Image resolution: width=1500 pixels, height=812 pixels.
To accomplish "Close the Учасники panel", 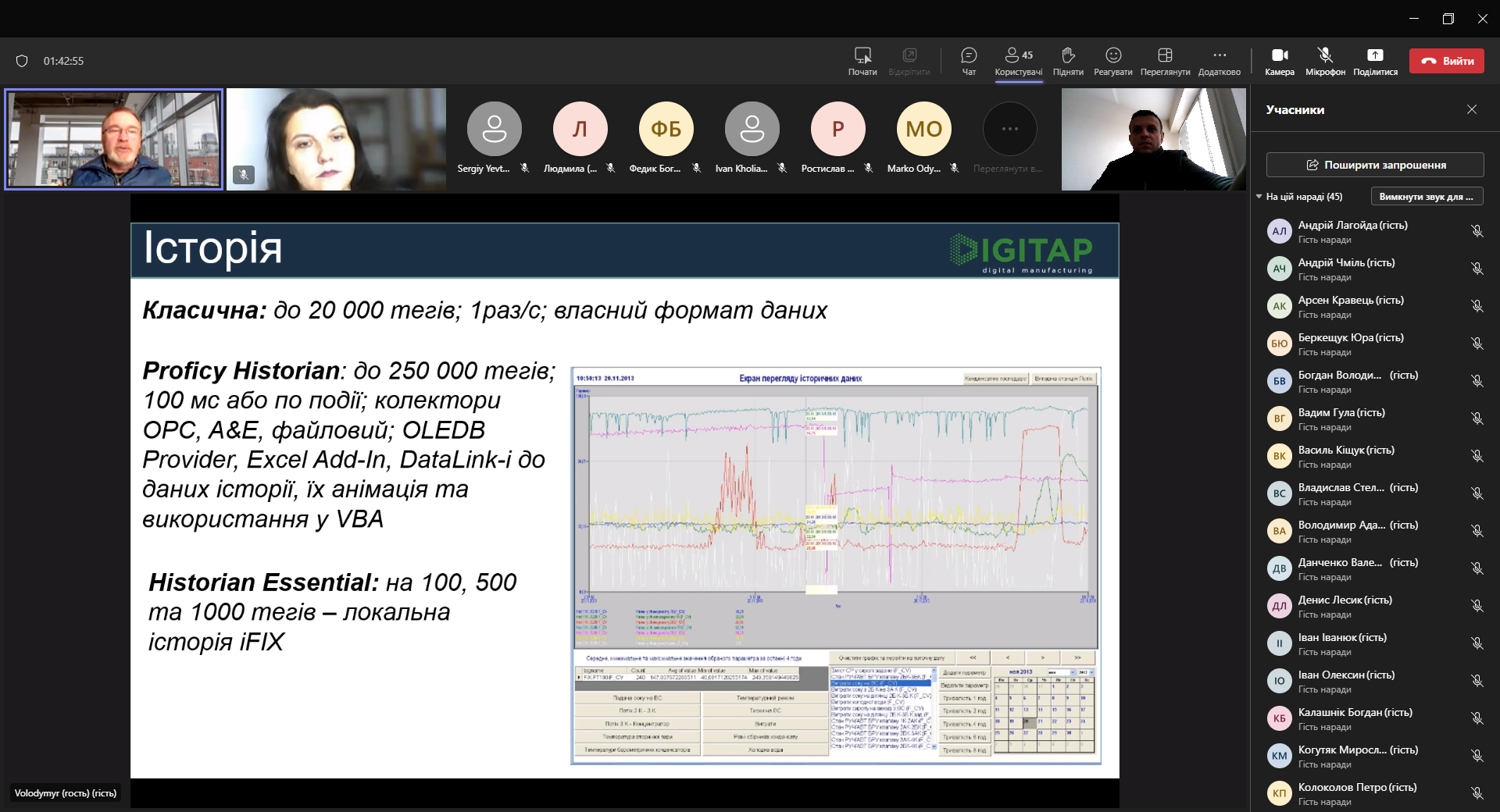I will 1472,109.
